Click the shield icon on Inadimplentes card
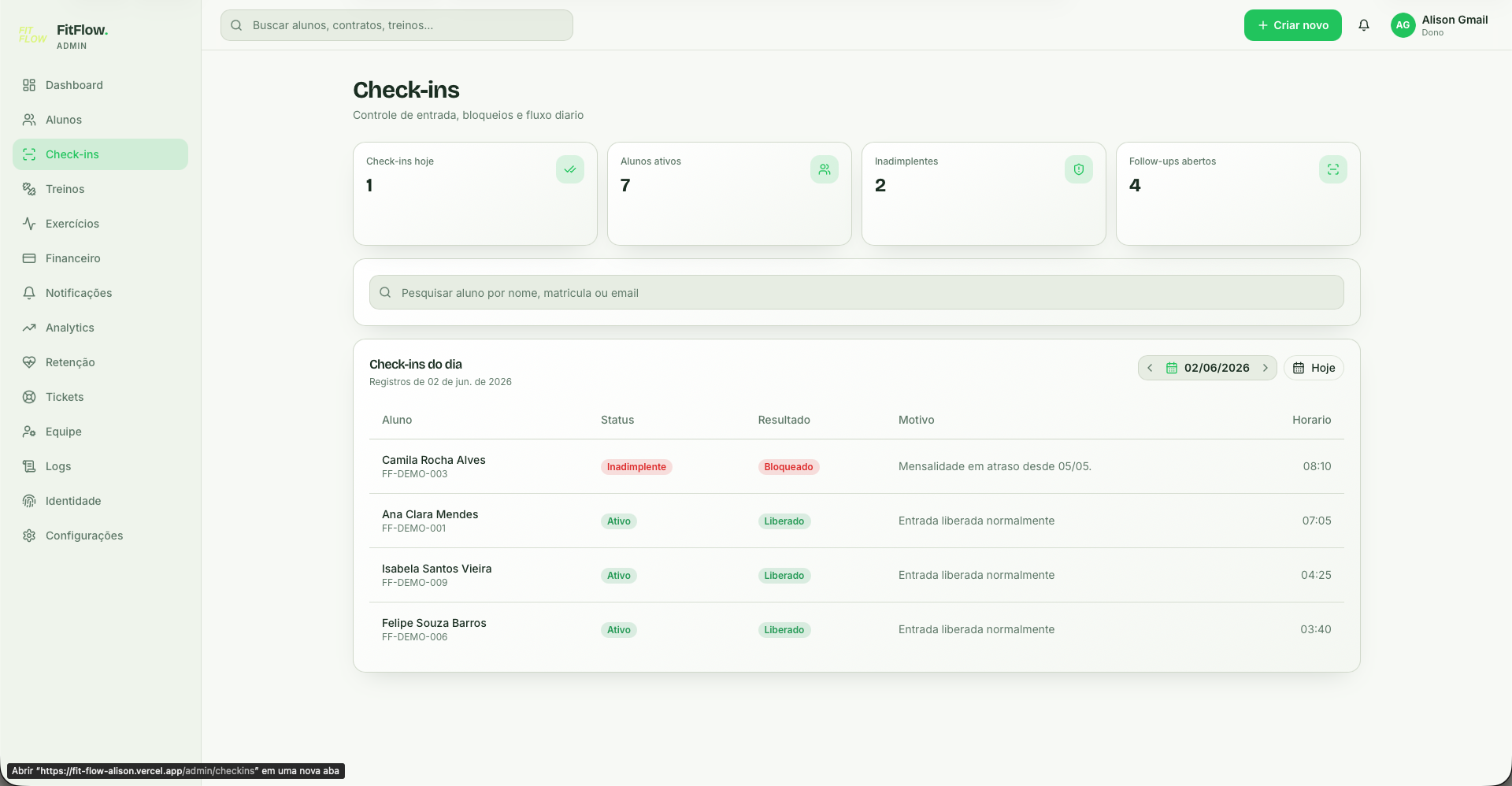The image size is (1512, 786). 1079,169
